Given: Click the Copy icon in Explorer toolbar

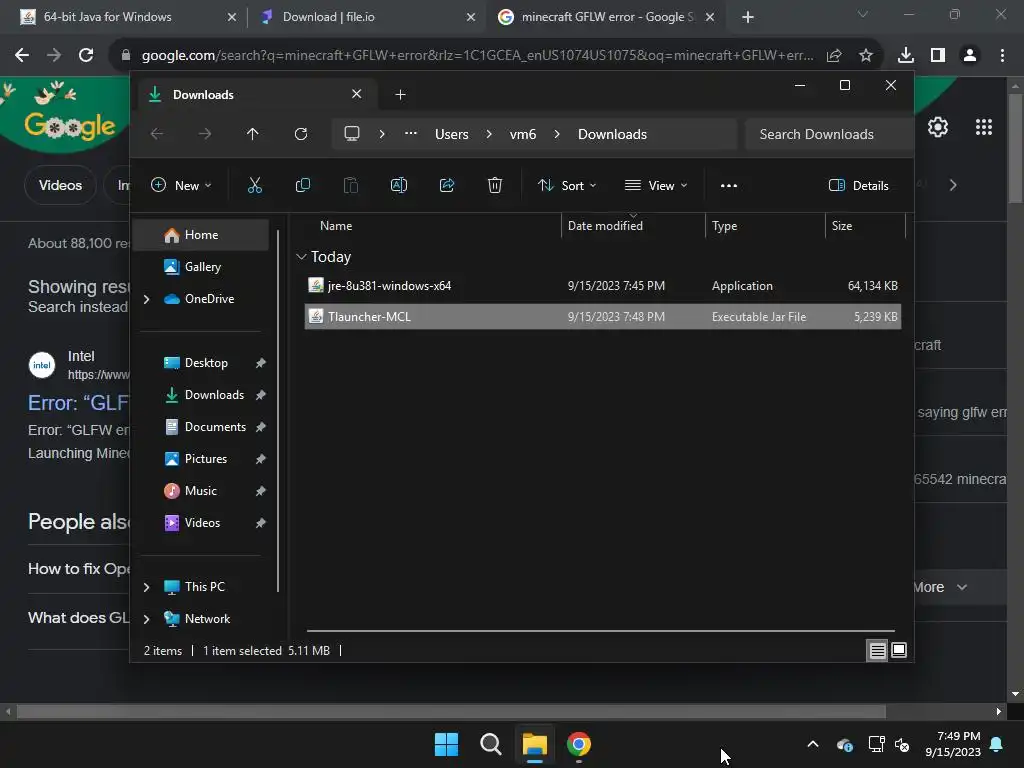Looking at the screenshot, I should (302, 185).
